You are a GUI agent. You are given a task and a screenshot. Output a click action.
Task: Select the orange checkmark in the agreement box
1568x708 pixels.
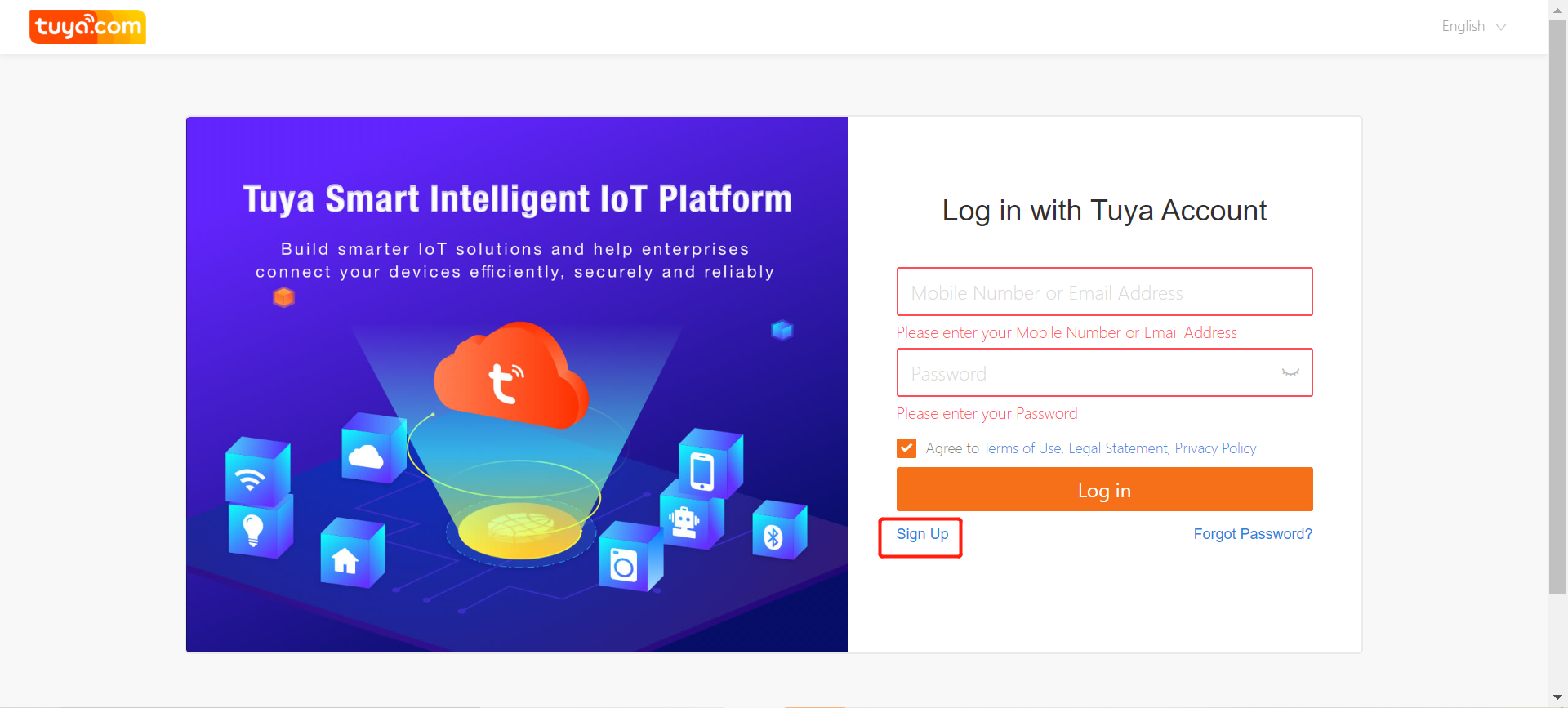tap(906, 448)
